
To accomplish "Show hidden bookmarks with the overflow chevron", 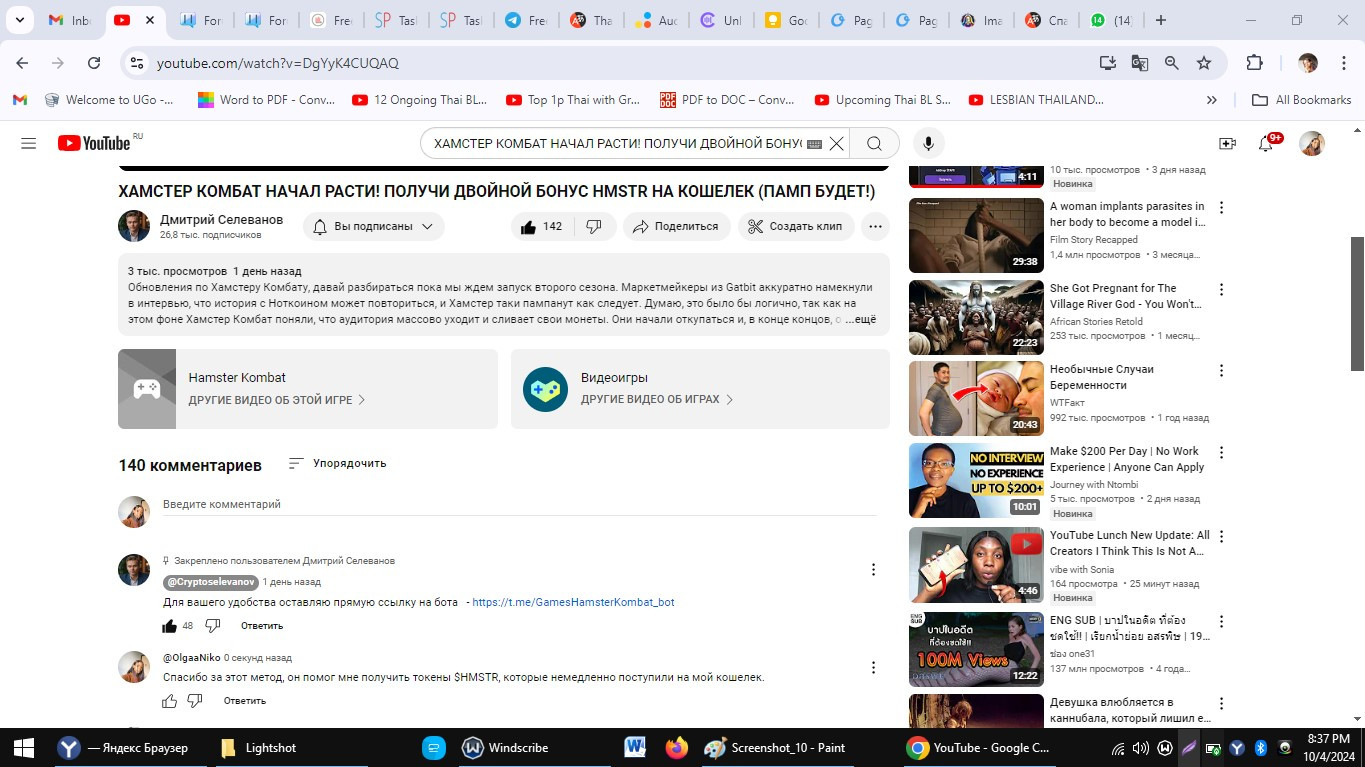I will pyautogui.click(x=1212, y=100).
